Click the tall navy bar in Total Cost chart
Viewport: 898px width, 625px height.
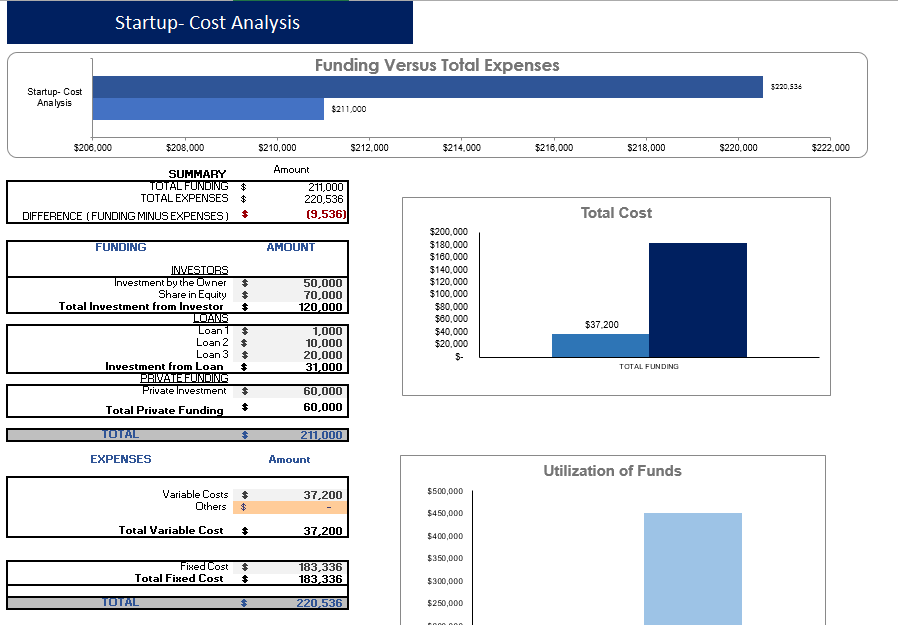click(697, 300)
